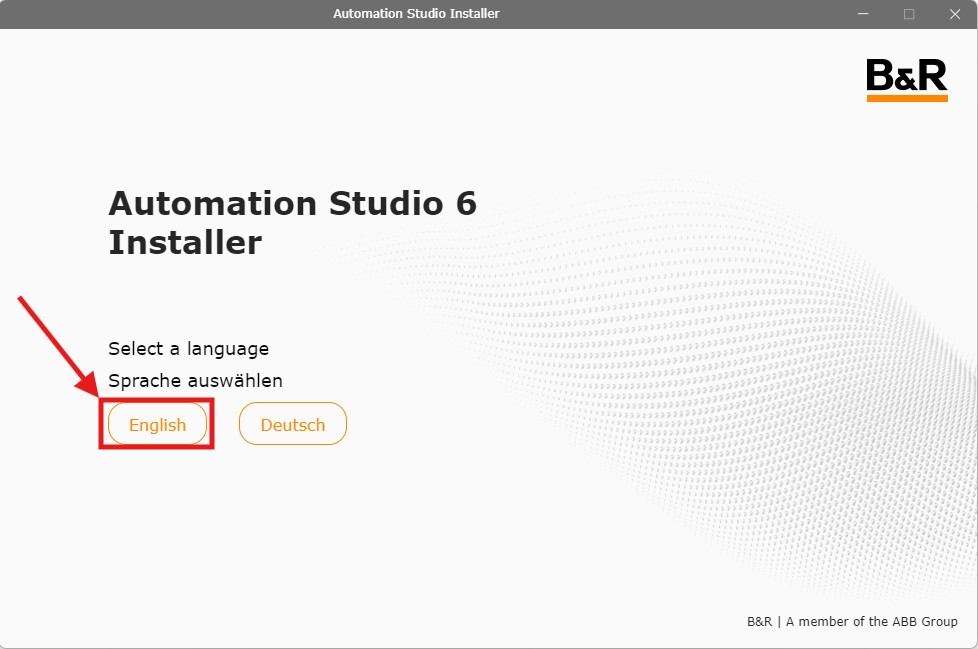This screenshot has height=649, width=978.
Task: Choose English as installer language
Action: pos(157,424)
